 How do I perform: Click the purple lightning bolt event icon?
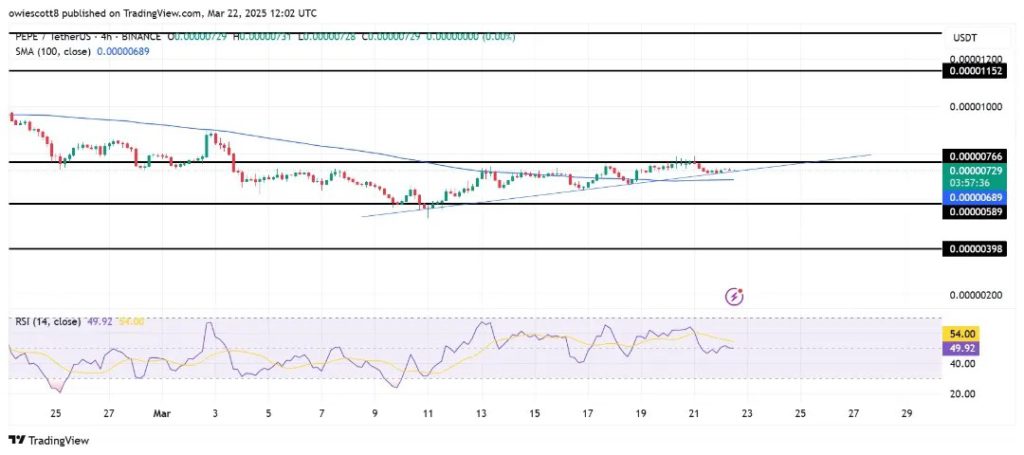point(735,296)
